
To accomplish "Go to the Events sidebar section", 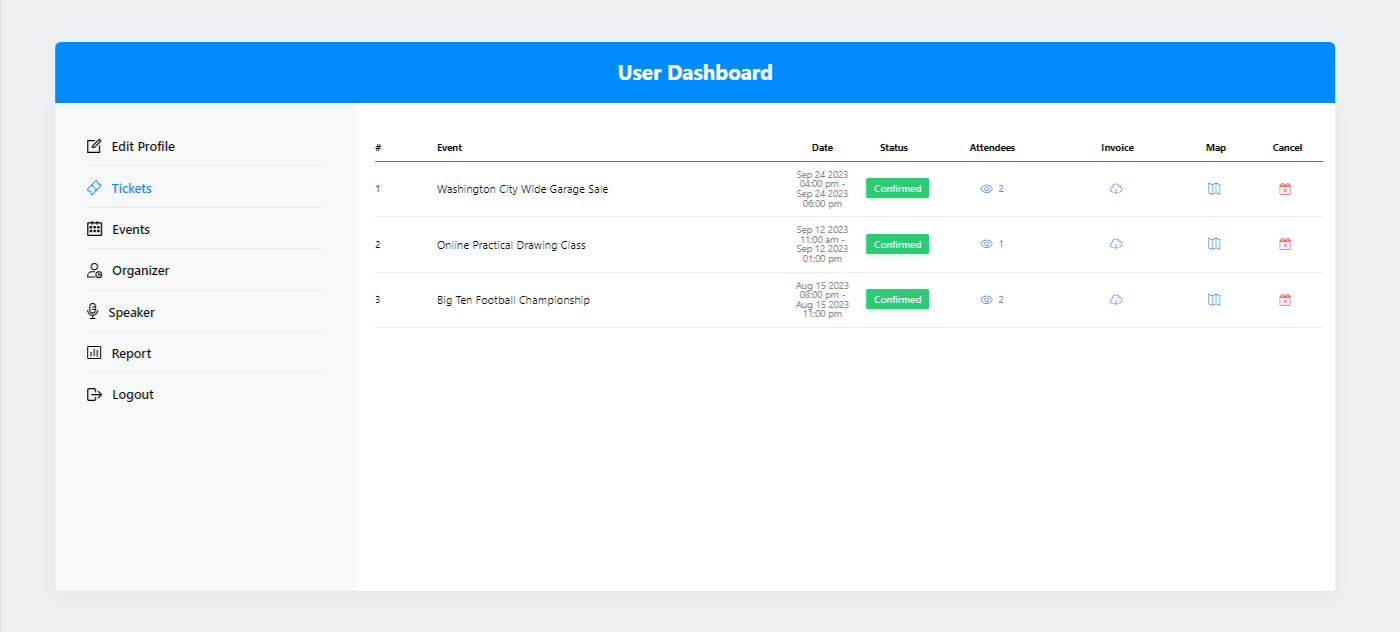I will (130, 230).
